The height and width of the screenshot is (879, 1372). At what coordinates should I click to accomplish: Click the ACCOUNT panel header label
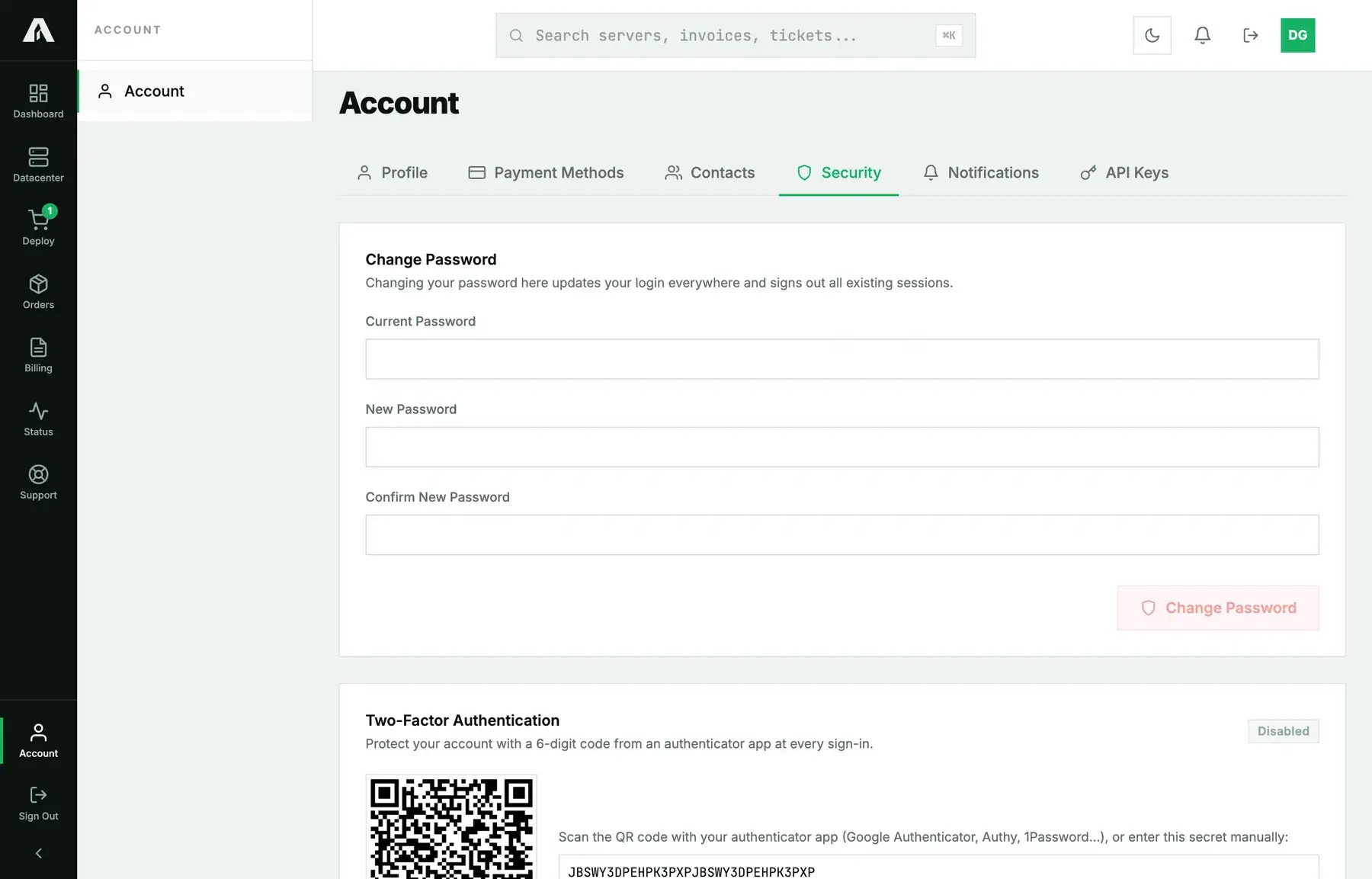[x=127, y=30]
